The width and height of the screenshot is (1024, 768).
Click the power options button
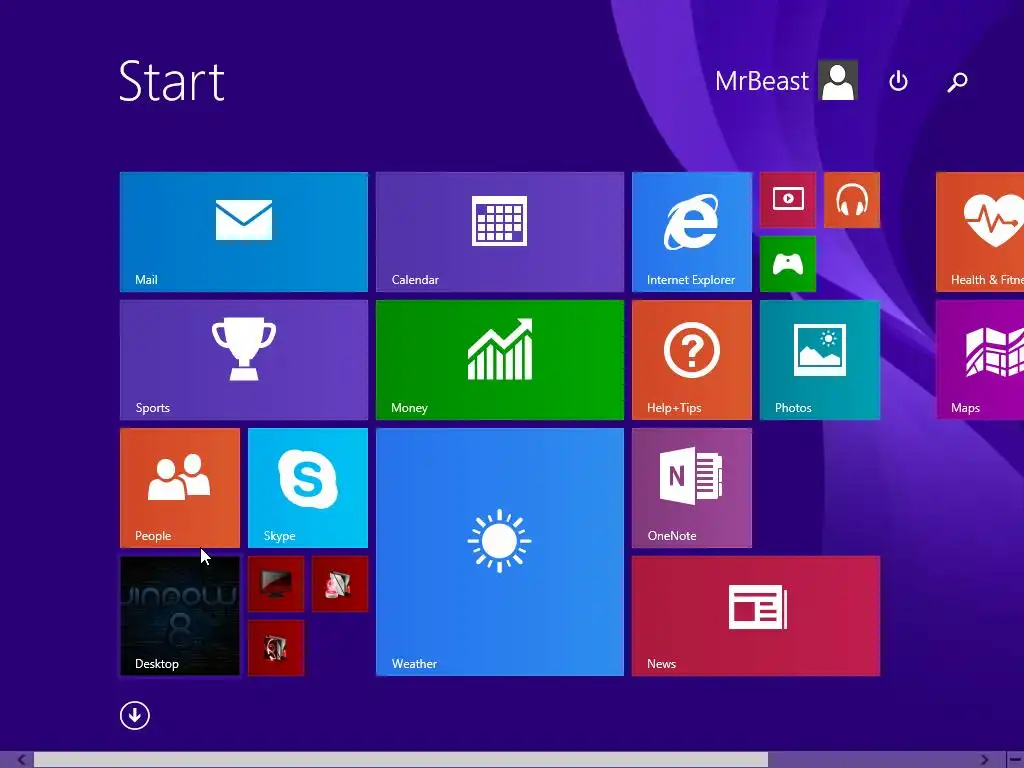coord(899,81)
